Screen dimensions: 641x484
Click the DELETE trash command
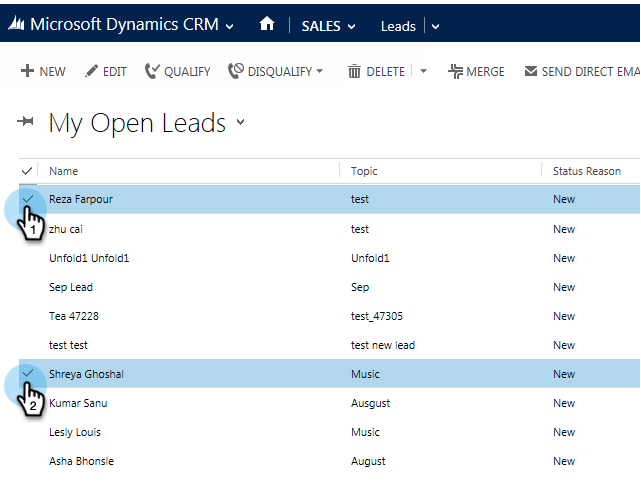376,72
